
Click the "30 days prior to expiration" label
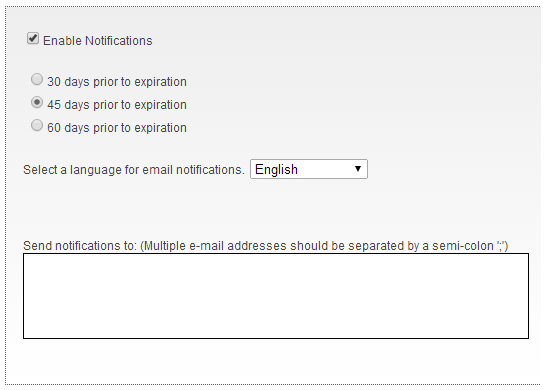pos(117,82)
